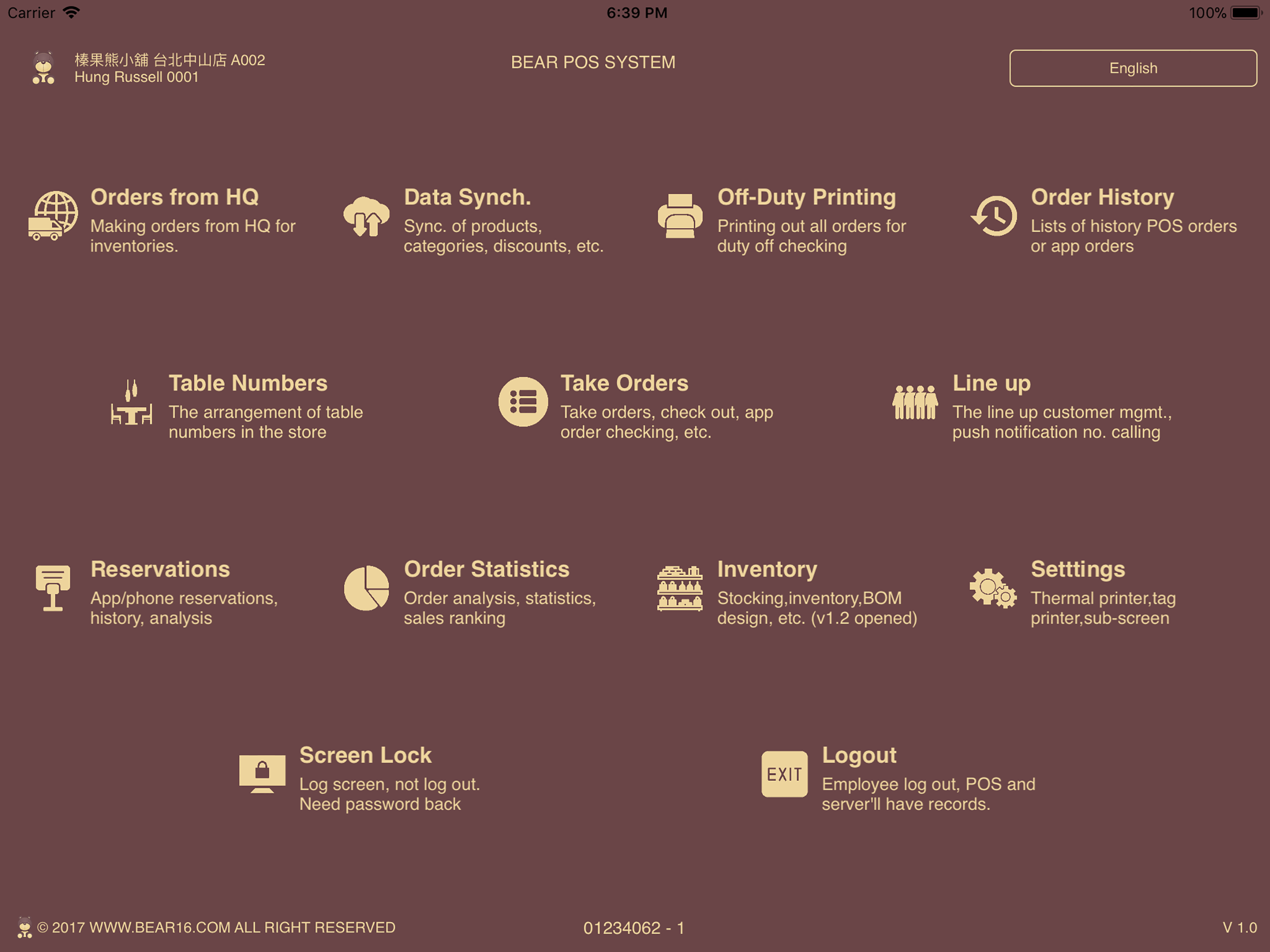Viewport: 1270px width, 952px height.
Task: Click employee name Hung Russell 0001
Action: tap(137, 77)
